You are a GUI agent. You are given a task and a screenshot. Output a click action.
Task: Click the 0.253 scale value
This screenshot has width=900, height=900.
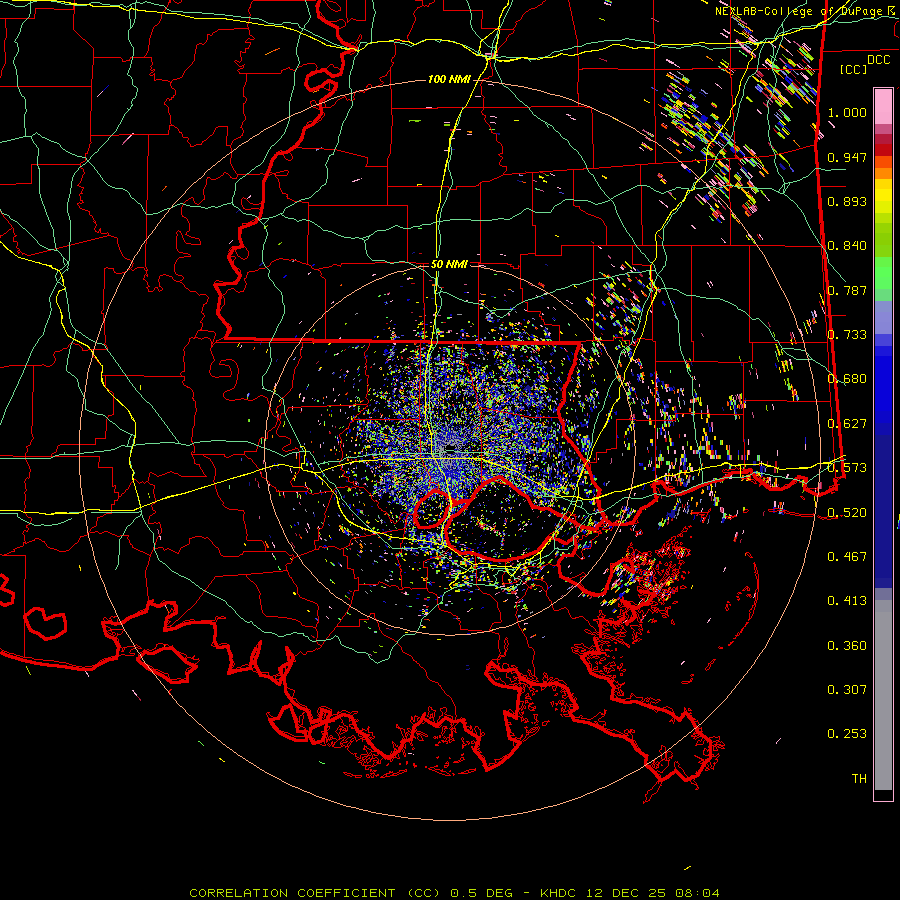pyautogui.click(x=847, y=734)
